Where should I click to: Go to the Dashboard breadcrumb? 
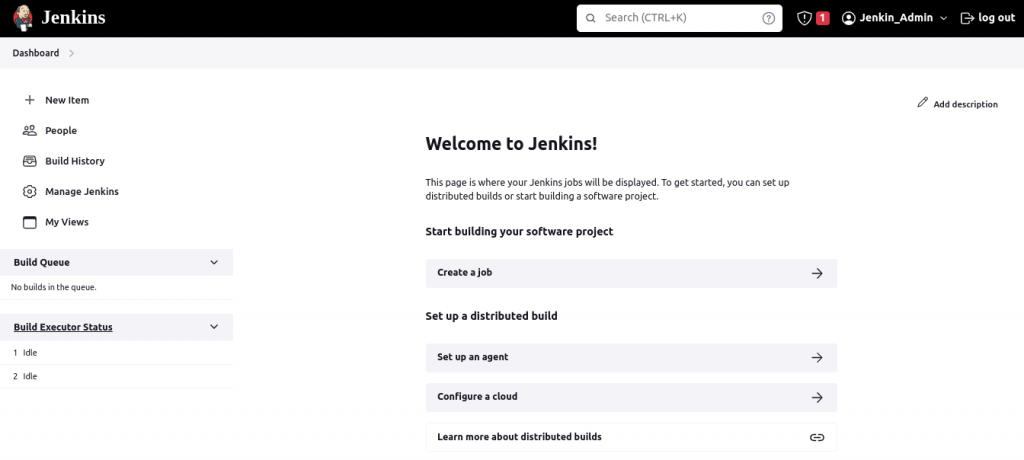pos(36,53)
